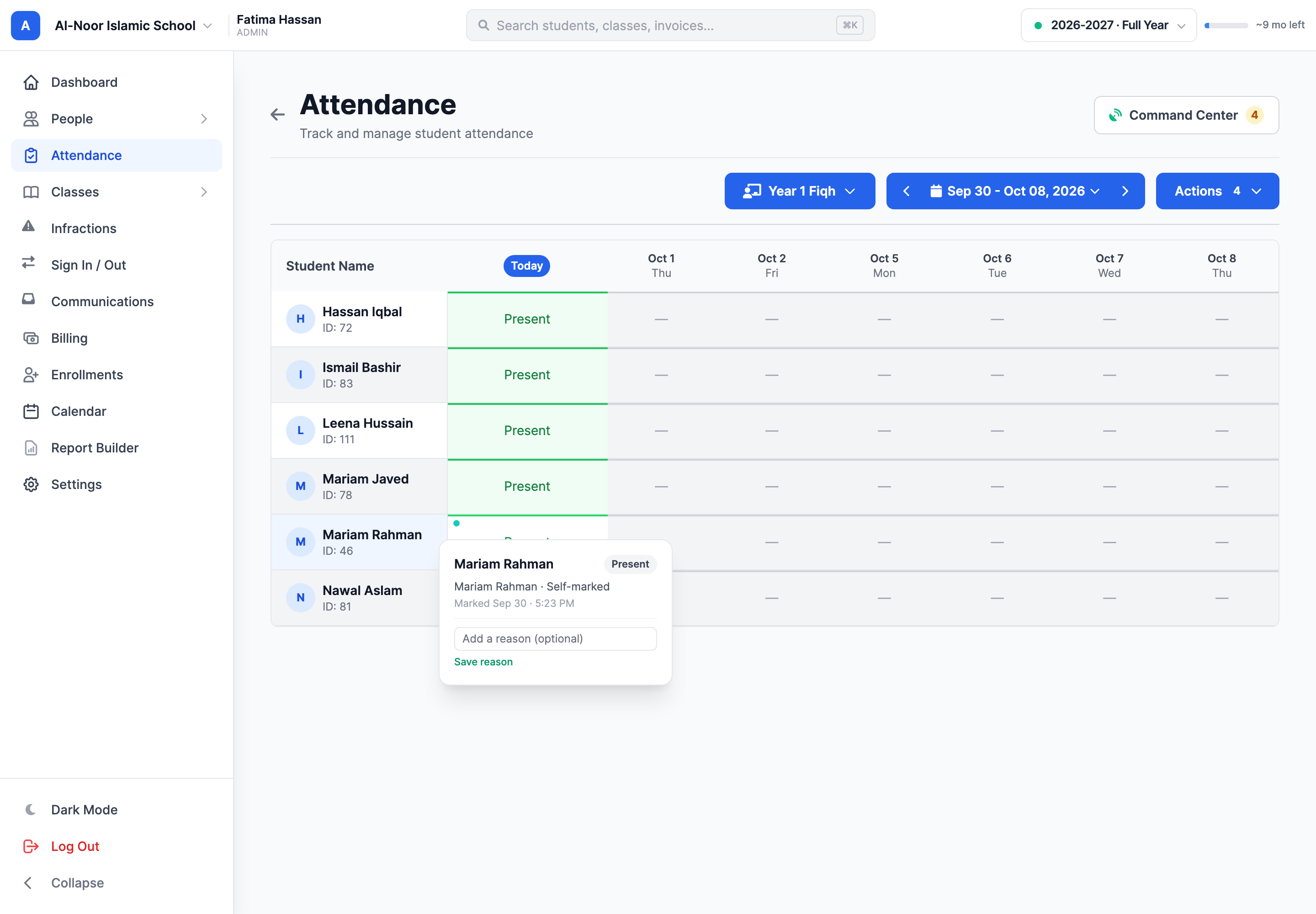Viewport: 1316px width, 914px height.
Task: Open the 2026-2027 Full Year term dropdown
Action: coord(1108,25)
